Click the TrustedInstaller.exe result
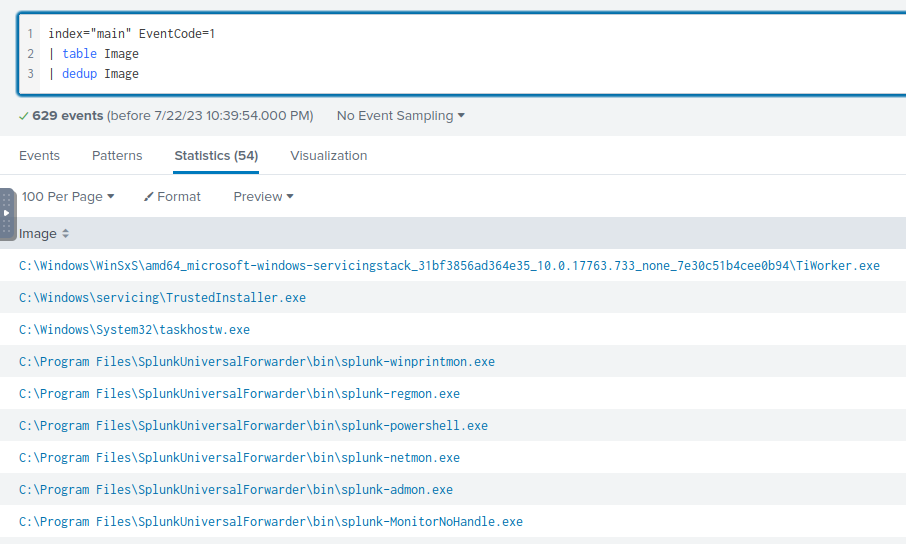Viewport: 906px width, 544px height. pos(162,298)
